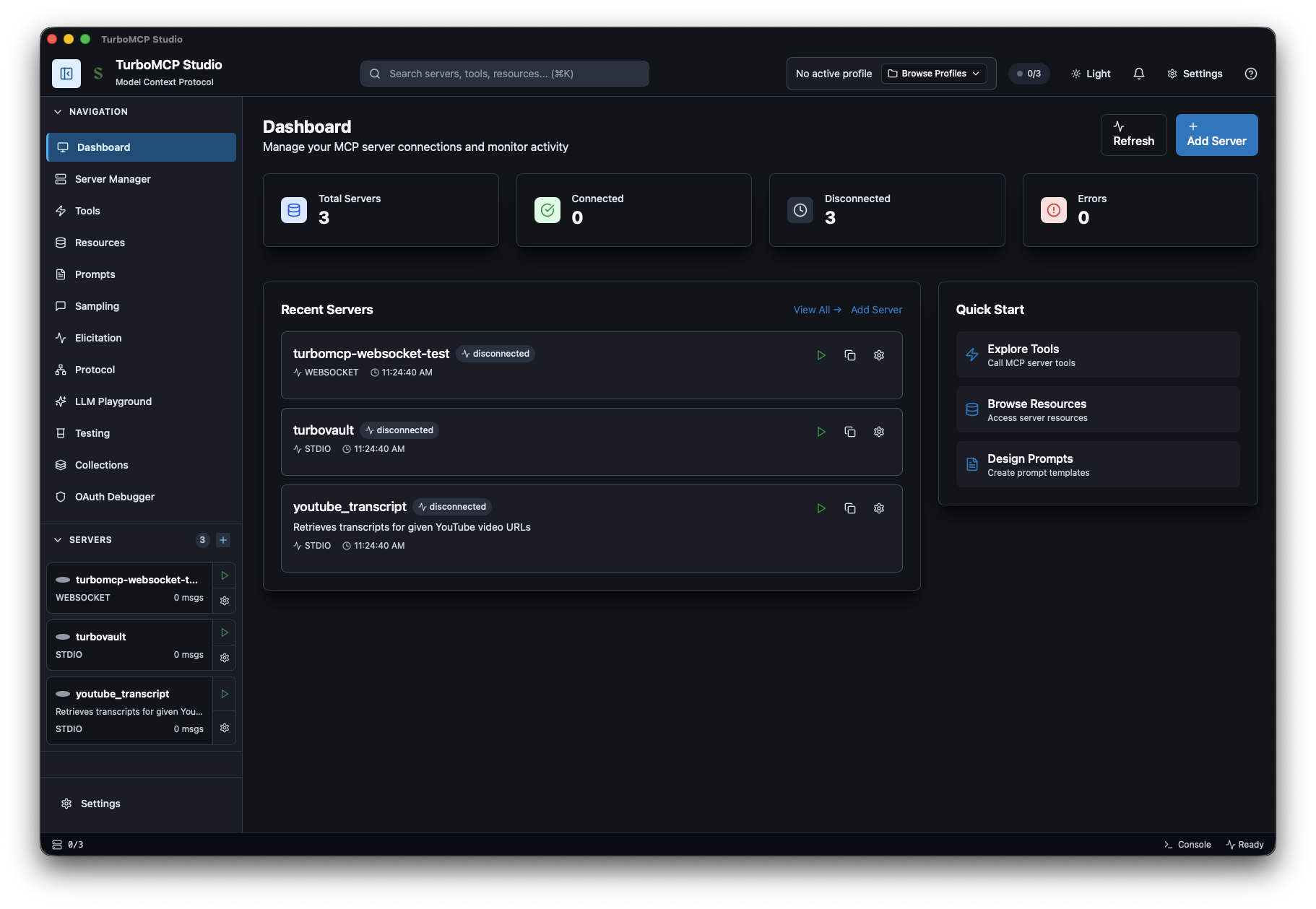Open the Resources page
The height and width of the screenshot is (909, 1316).
pyautogui.click(x=141, y=243)
